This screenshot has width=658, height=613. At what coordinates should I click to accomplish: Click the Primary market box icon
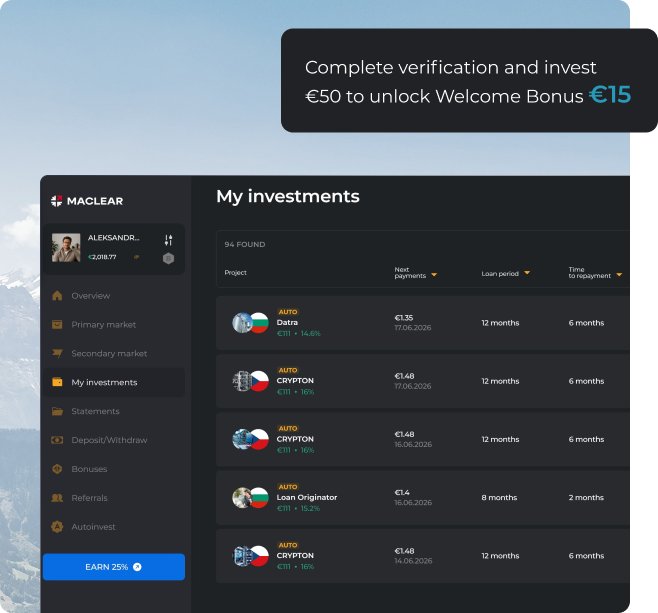[57, 325]
